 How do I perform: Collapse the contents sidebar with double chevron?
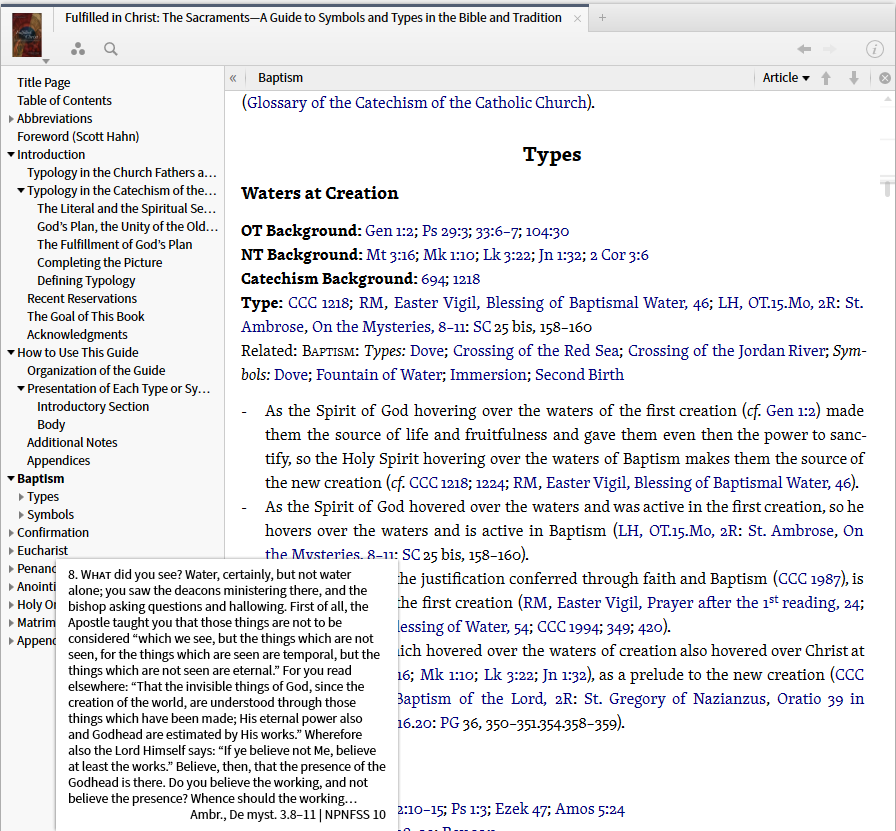click(233, 78)
